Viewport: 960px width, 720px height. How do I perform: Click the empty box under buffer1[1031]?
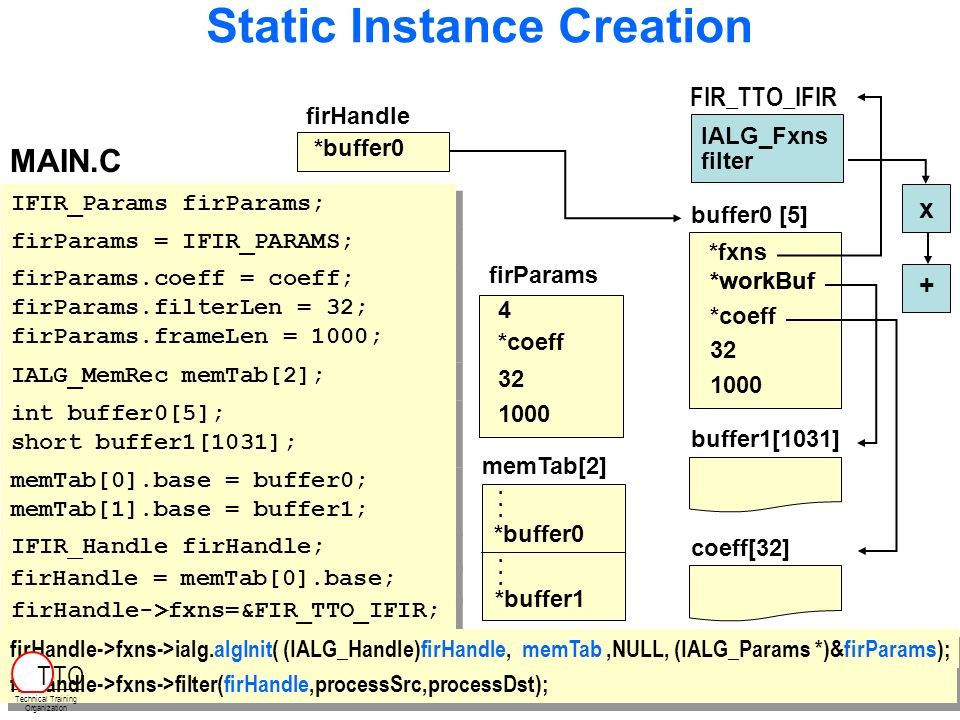tap(765, 484)
